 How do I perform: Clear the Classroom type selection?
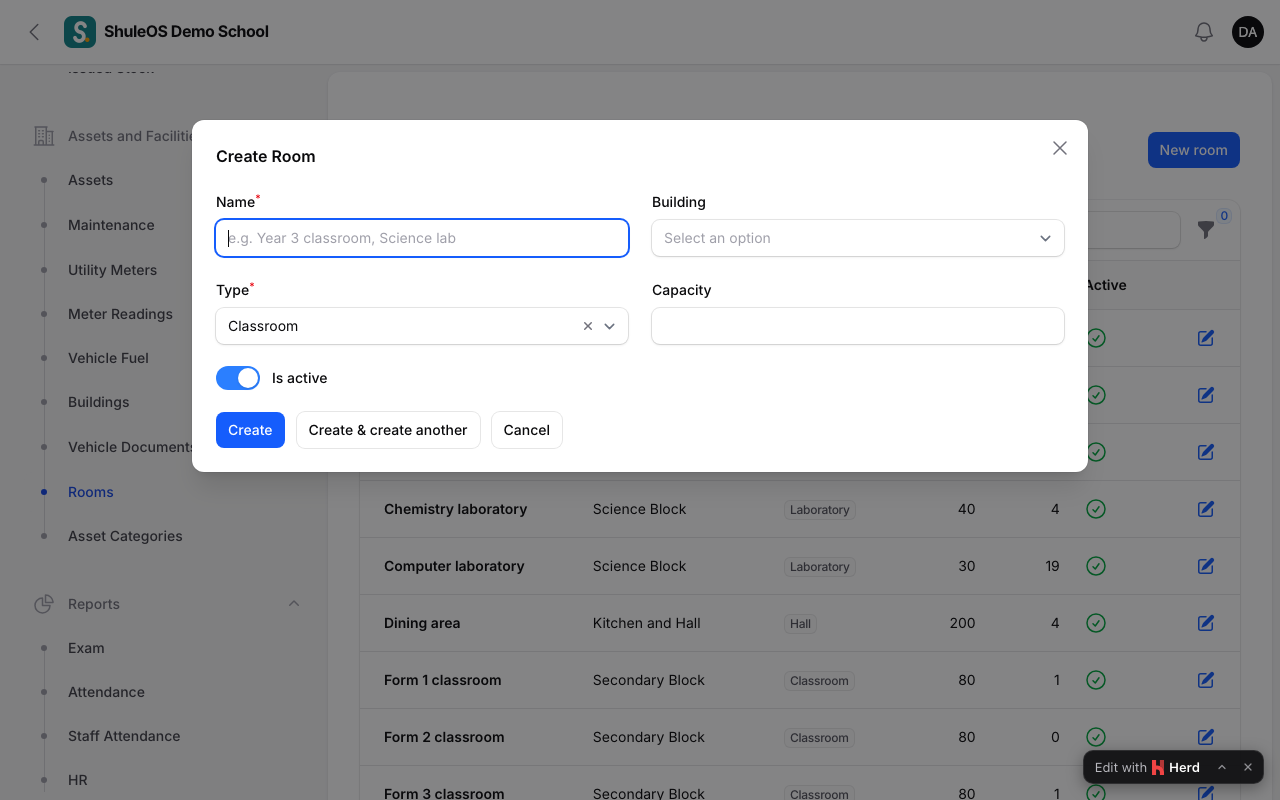click(588, 326)
